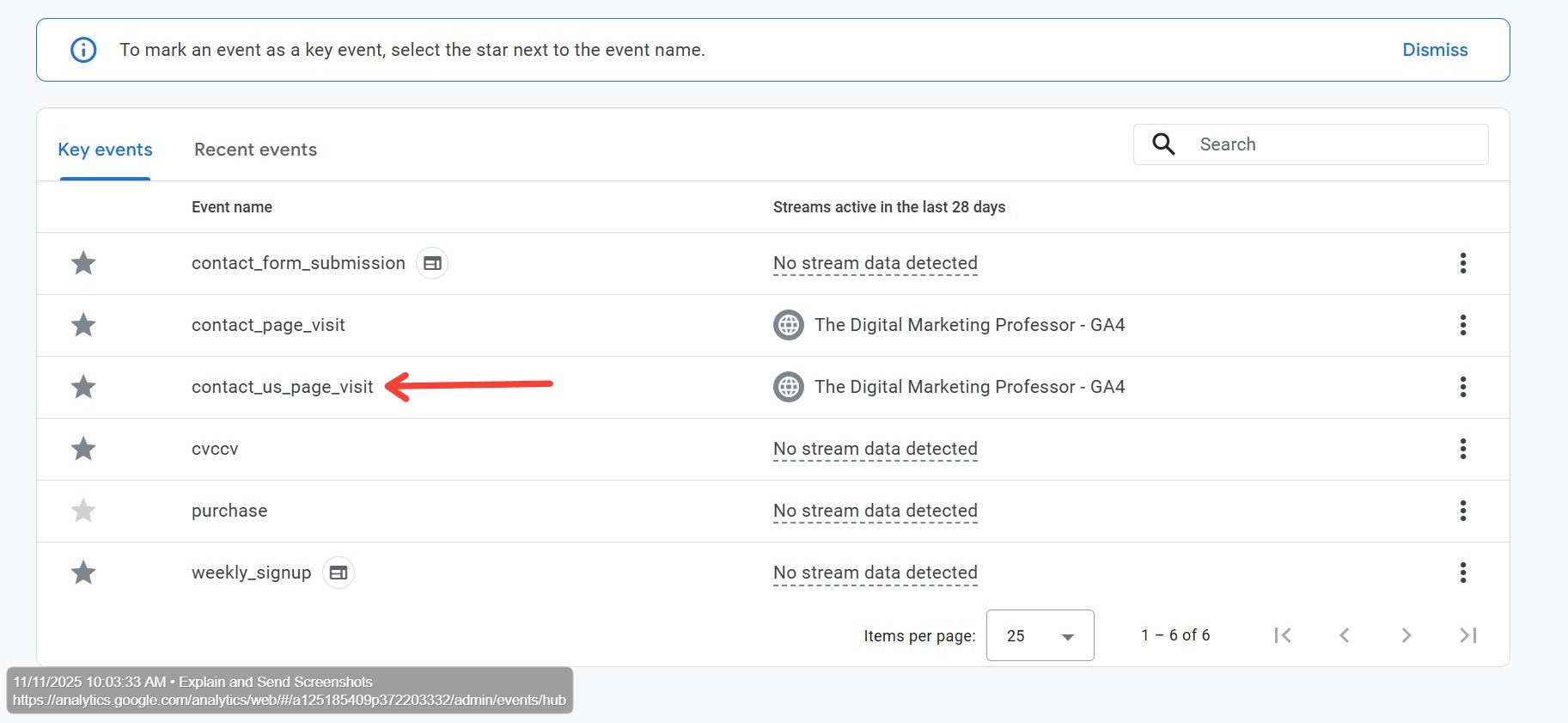This screenshot has width=1568, height=723.
Task: Toggle the star next to purchase event
Action: 83,511
